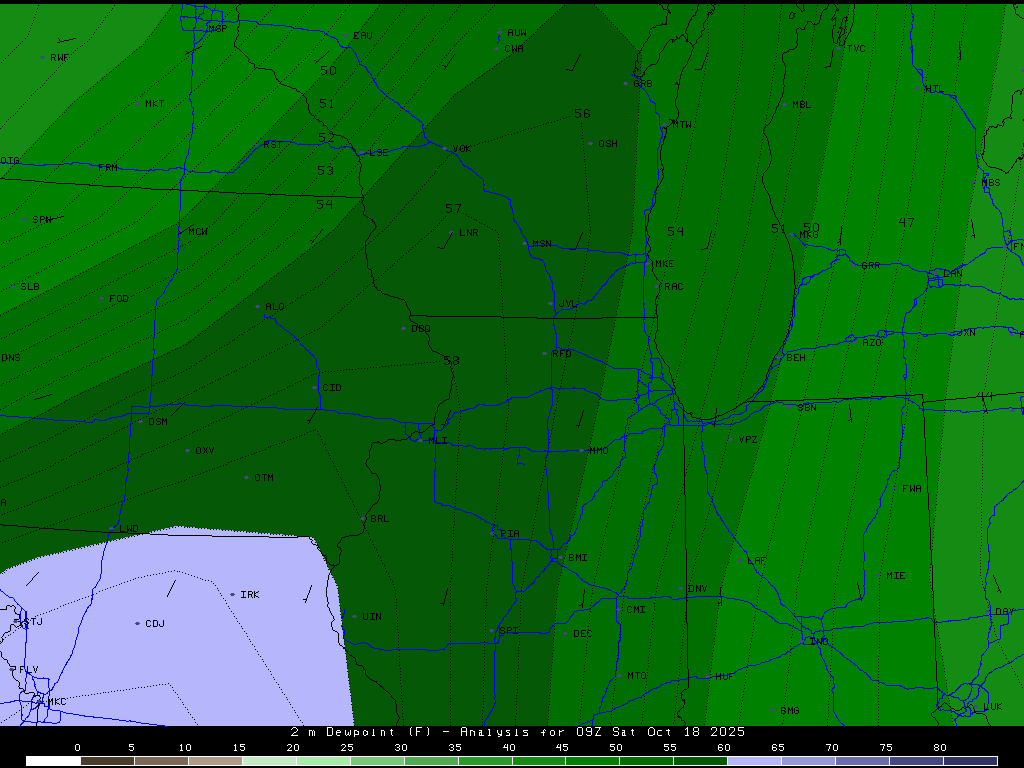Click the MSP station label
The height and width of the screenshot is (768, 1024).
(217, 29)
